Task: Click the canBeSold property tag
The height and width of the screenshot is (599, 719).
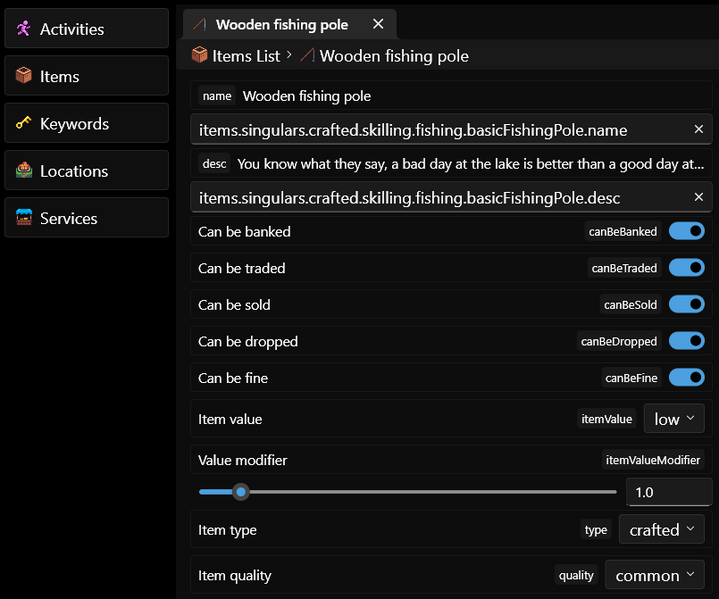Action: [x=630, y=304]
